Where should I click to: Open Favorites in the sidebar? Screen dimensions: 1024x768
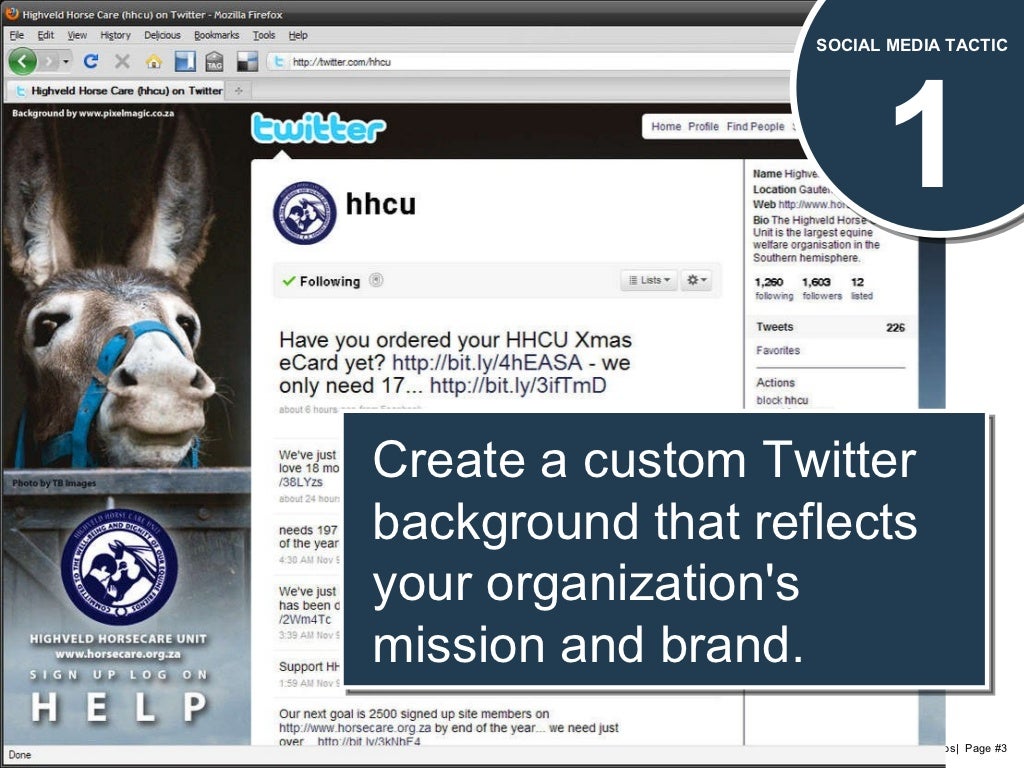tap(778, 351)
